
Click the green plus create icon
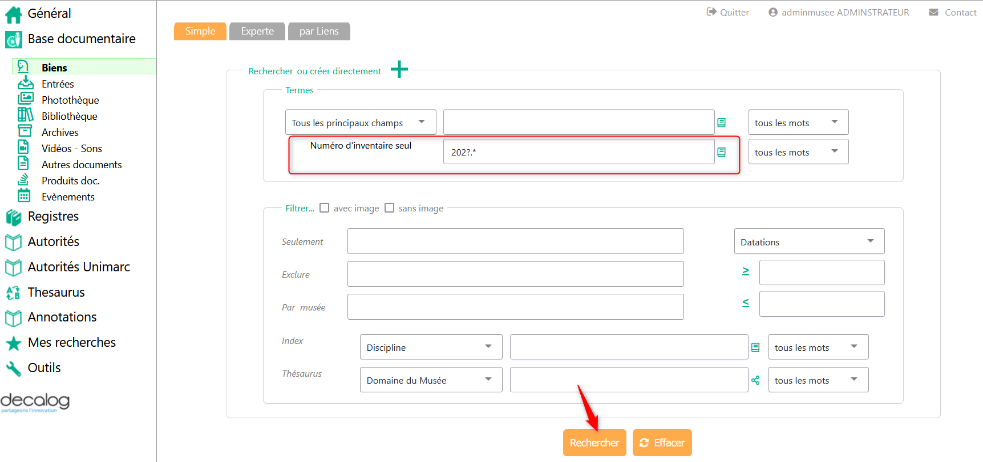399,70
